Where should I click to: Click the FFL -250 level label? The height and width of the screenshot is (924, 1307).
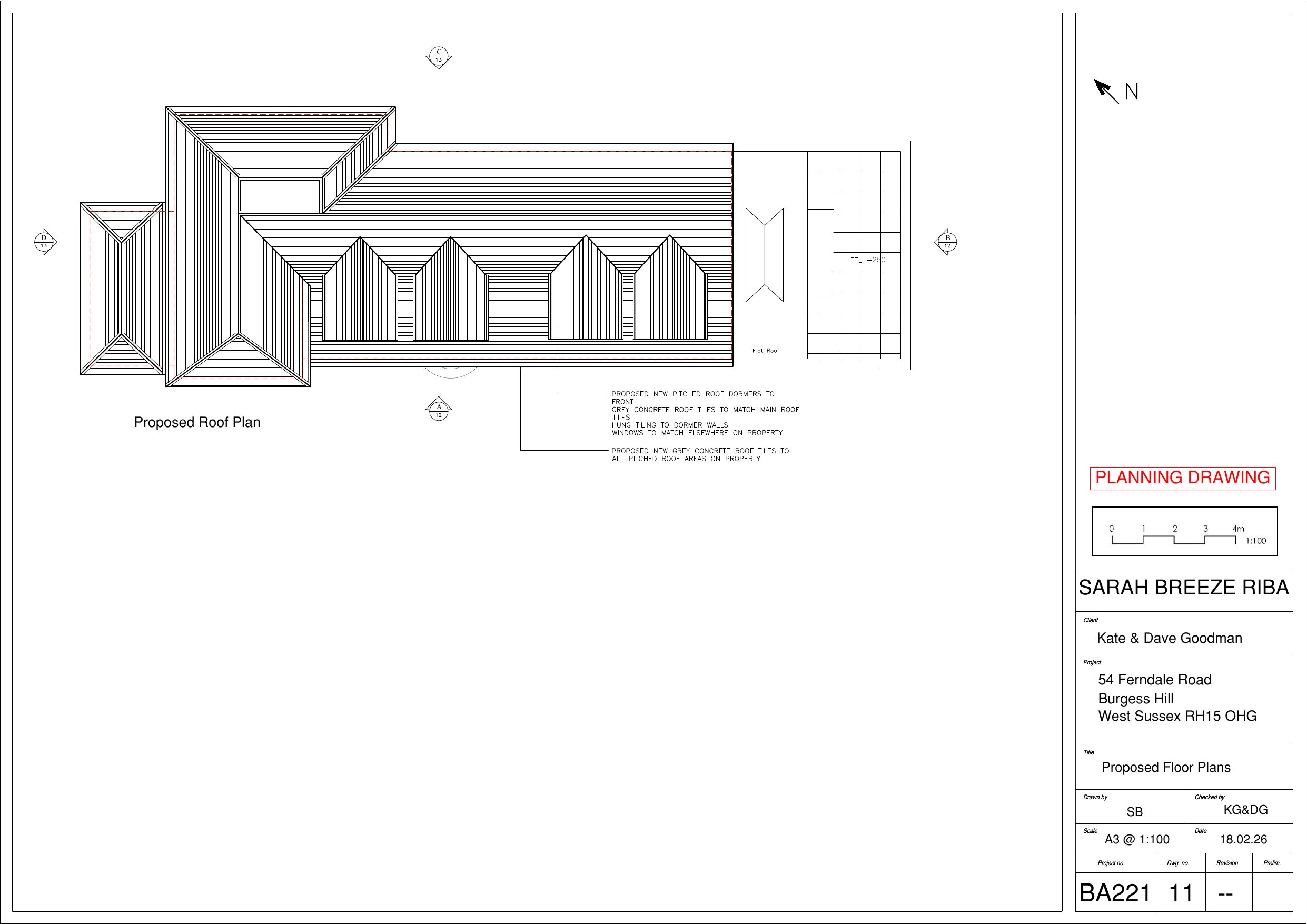click(x=867, y=260)
